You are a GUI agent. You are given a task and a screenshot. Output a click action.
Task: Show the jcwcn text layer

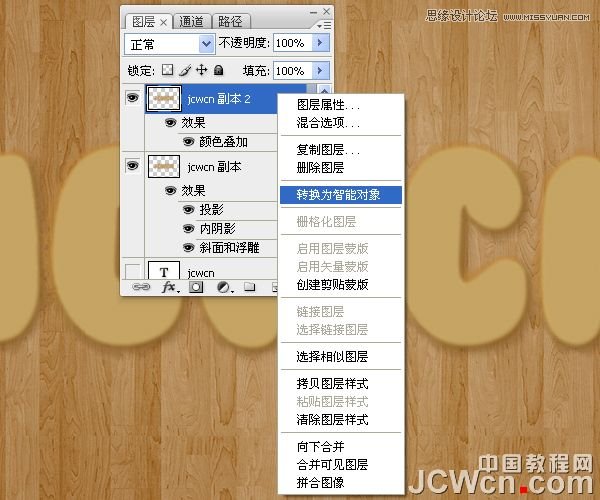(x=132, y=271)
